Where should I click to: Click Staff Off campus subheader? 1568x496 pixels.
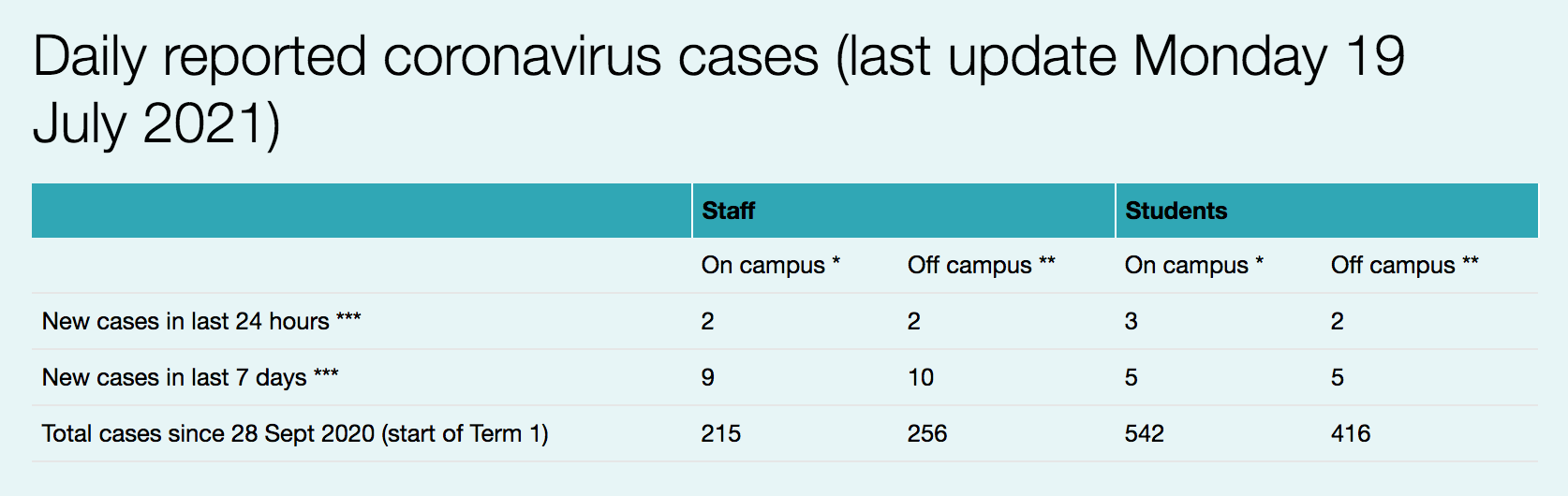coord(981,266)
